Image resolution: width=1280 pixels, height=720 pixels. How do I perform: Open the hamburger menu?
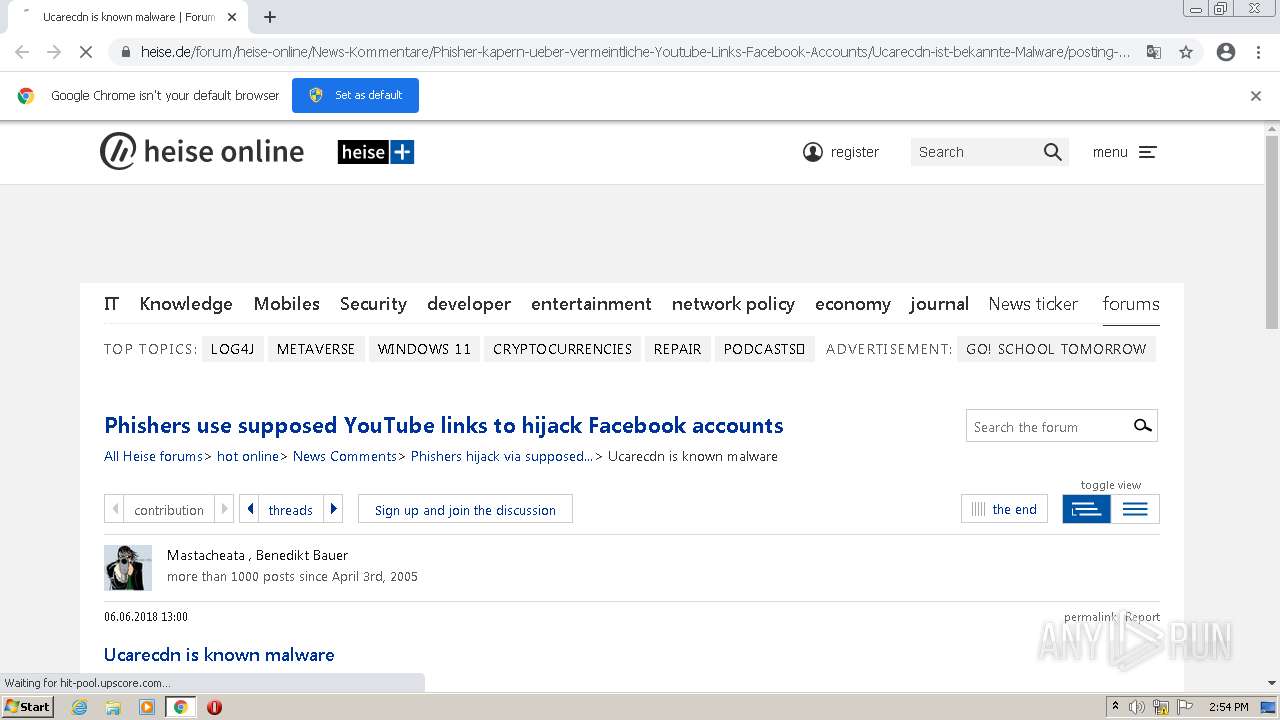[1147, 152]
